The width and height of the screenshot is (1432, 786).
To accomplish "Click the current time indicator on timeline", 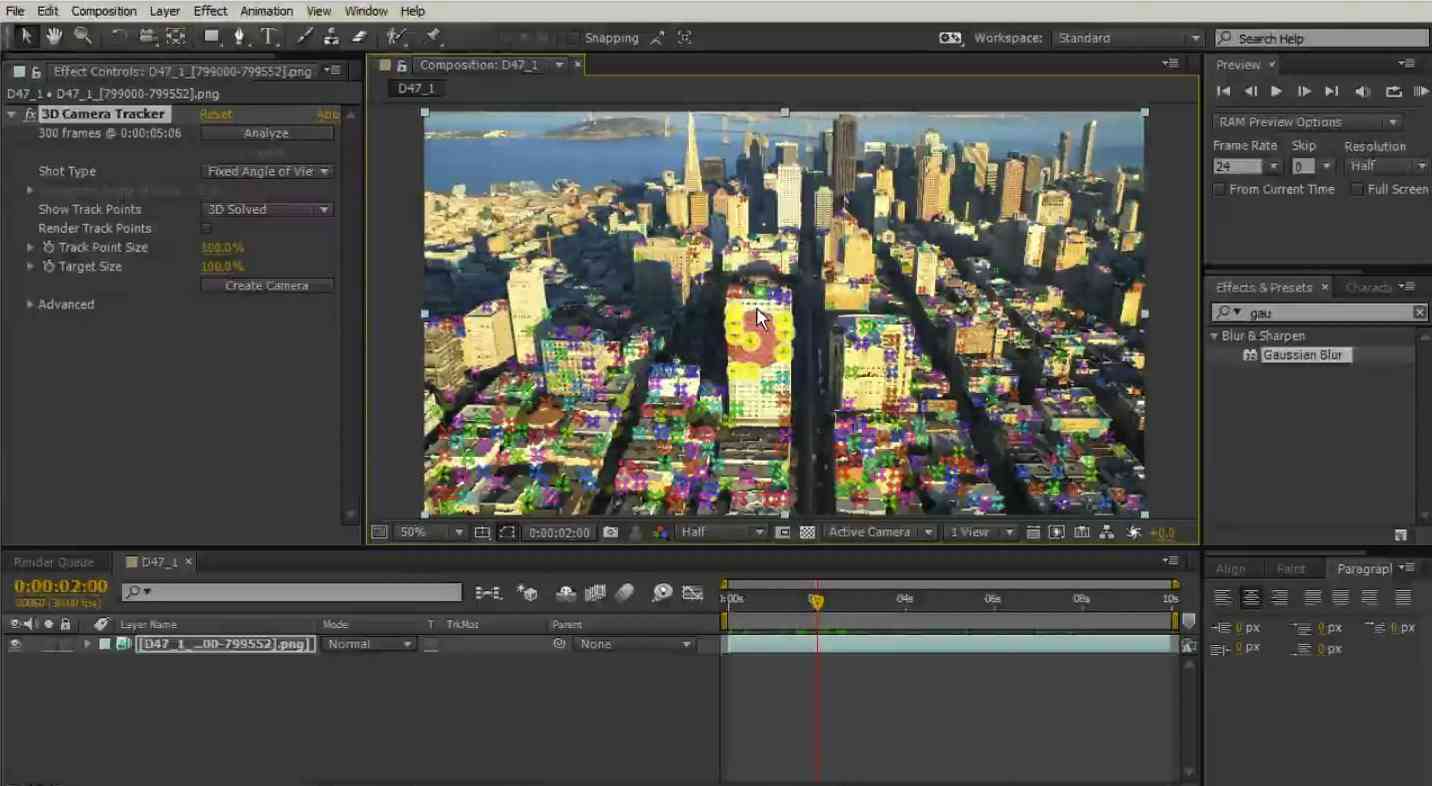I will click(x=816, y=601).
